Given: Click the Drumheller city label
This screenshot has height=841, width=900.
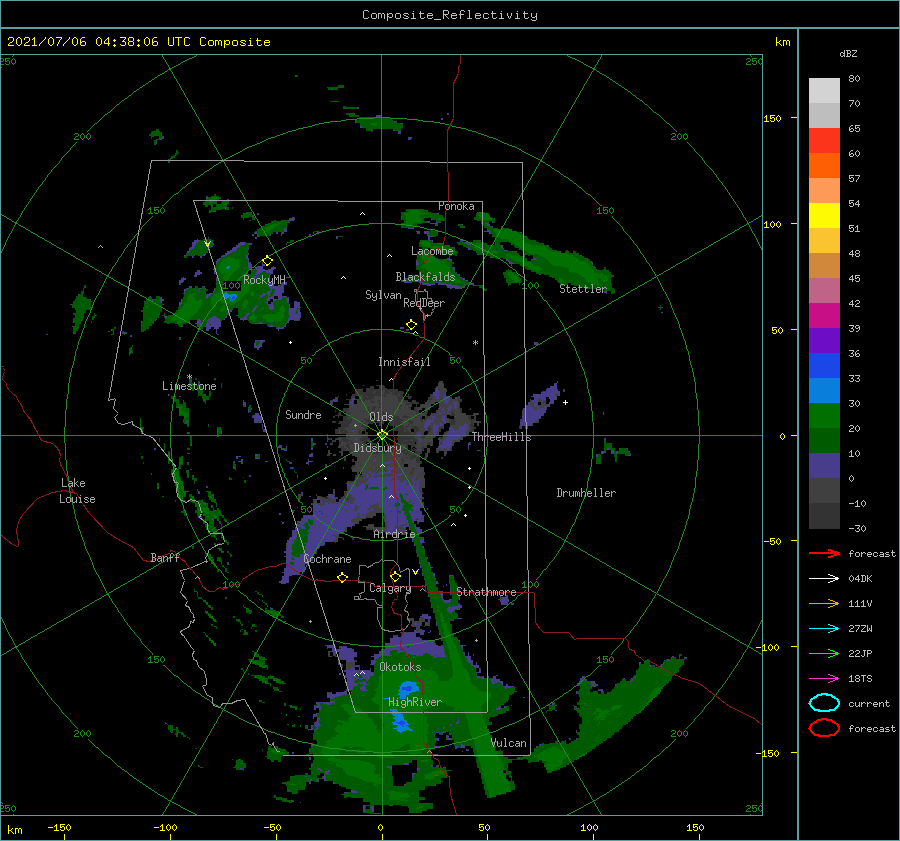Looking at the screenshot, I should (x=586, y=493).
